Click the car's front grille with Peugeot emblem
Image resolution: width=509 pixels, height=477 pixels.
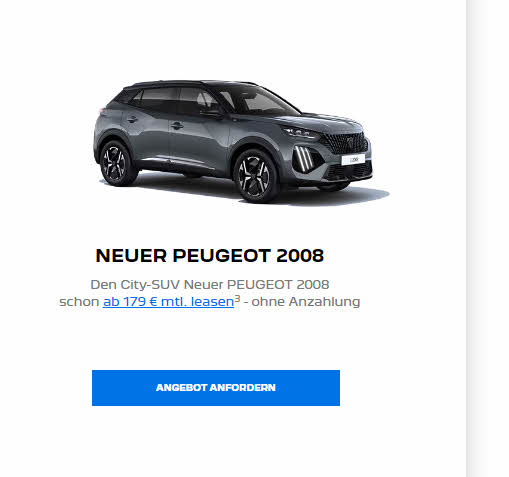click(347, 143)
